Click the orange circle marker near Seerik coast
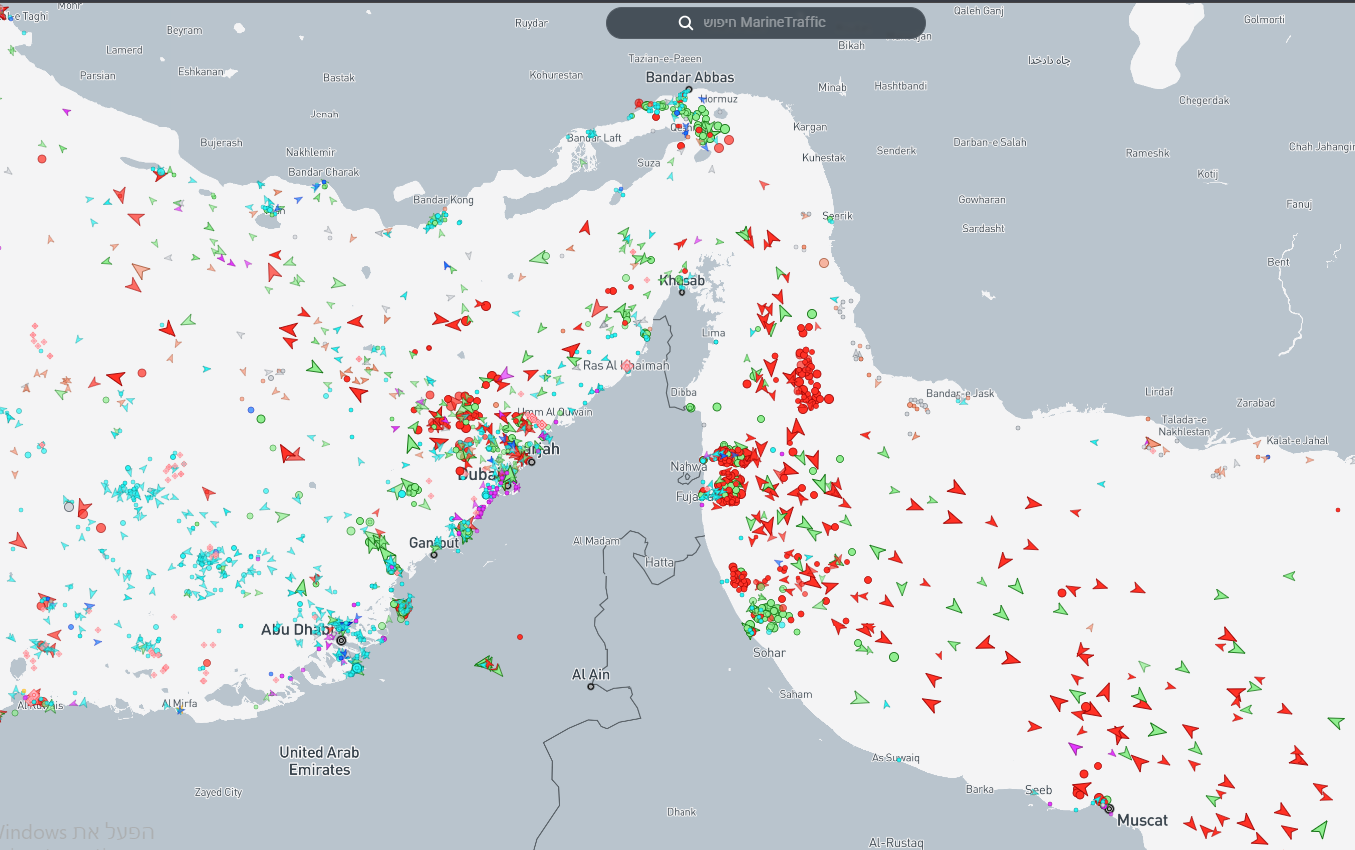Viewport: 1355px width, 850px height. coord(824,263)
